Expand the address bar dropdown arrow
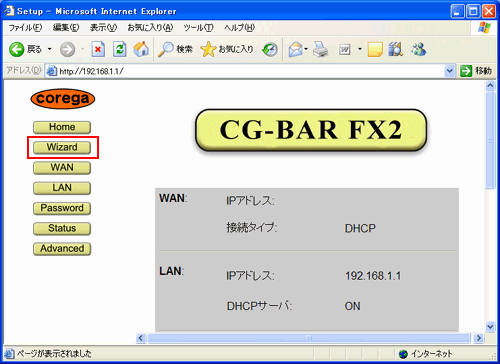 pos(450,71)
